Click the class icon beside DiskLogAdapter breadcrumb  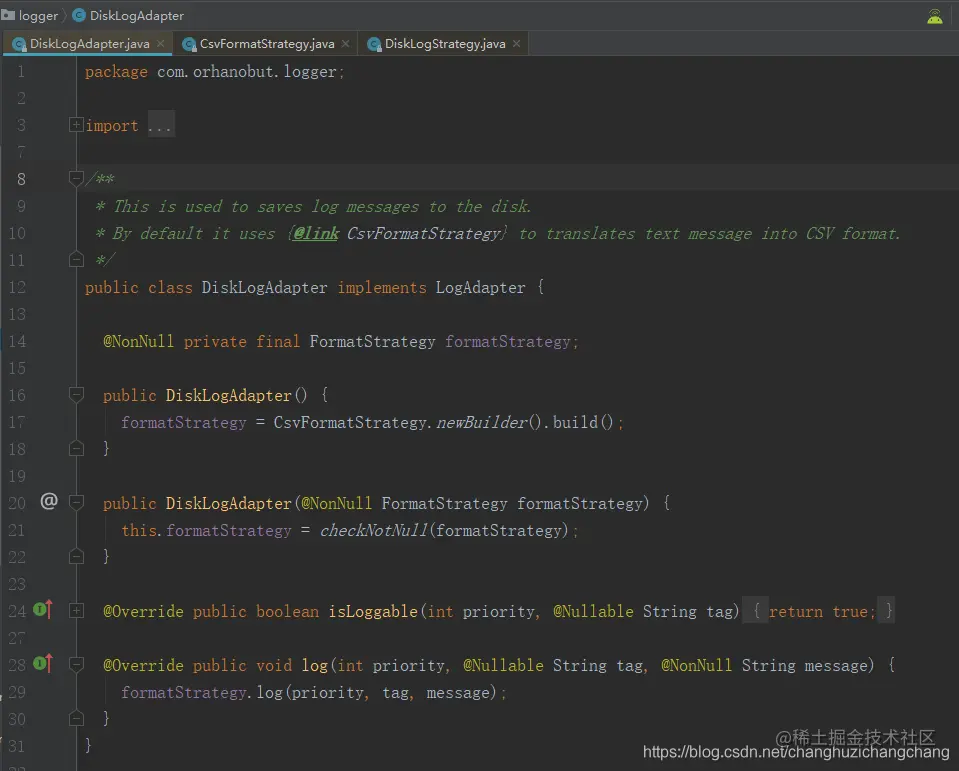[x=79, y=15]
